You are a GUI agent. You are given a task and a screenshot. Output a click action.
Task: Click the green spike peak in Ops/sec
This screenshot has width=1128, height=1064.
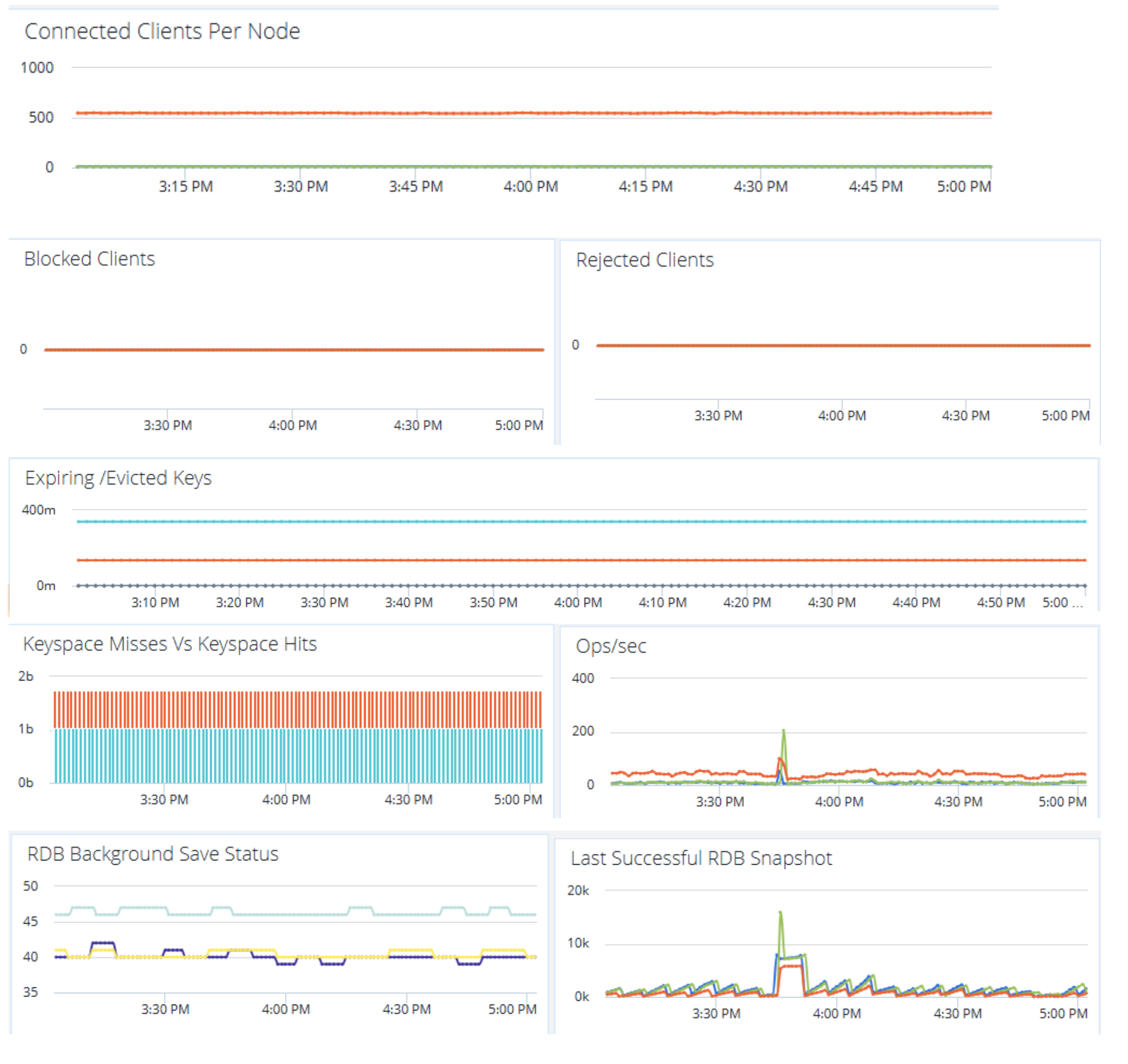(x=783, y=732)
